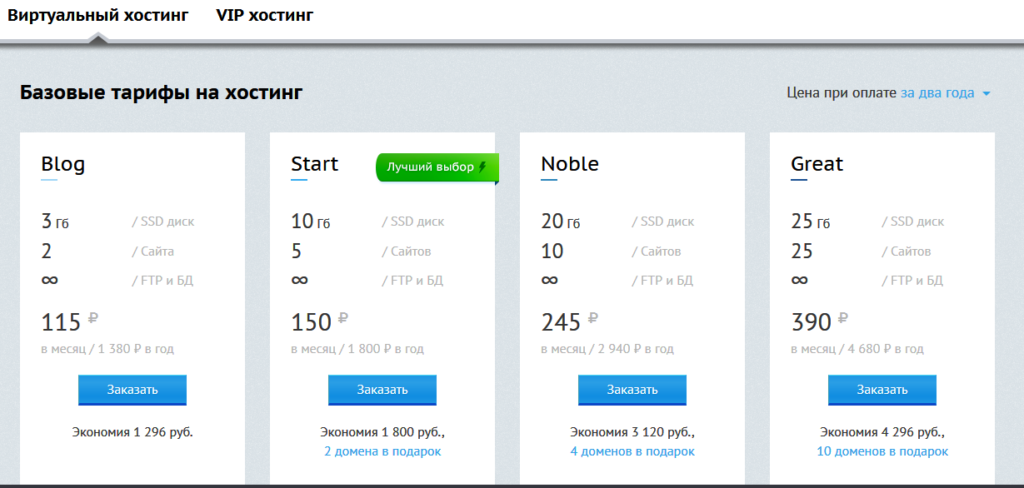Click the infinity symbol in the Blog plan

tap(49, 280)
